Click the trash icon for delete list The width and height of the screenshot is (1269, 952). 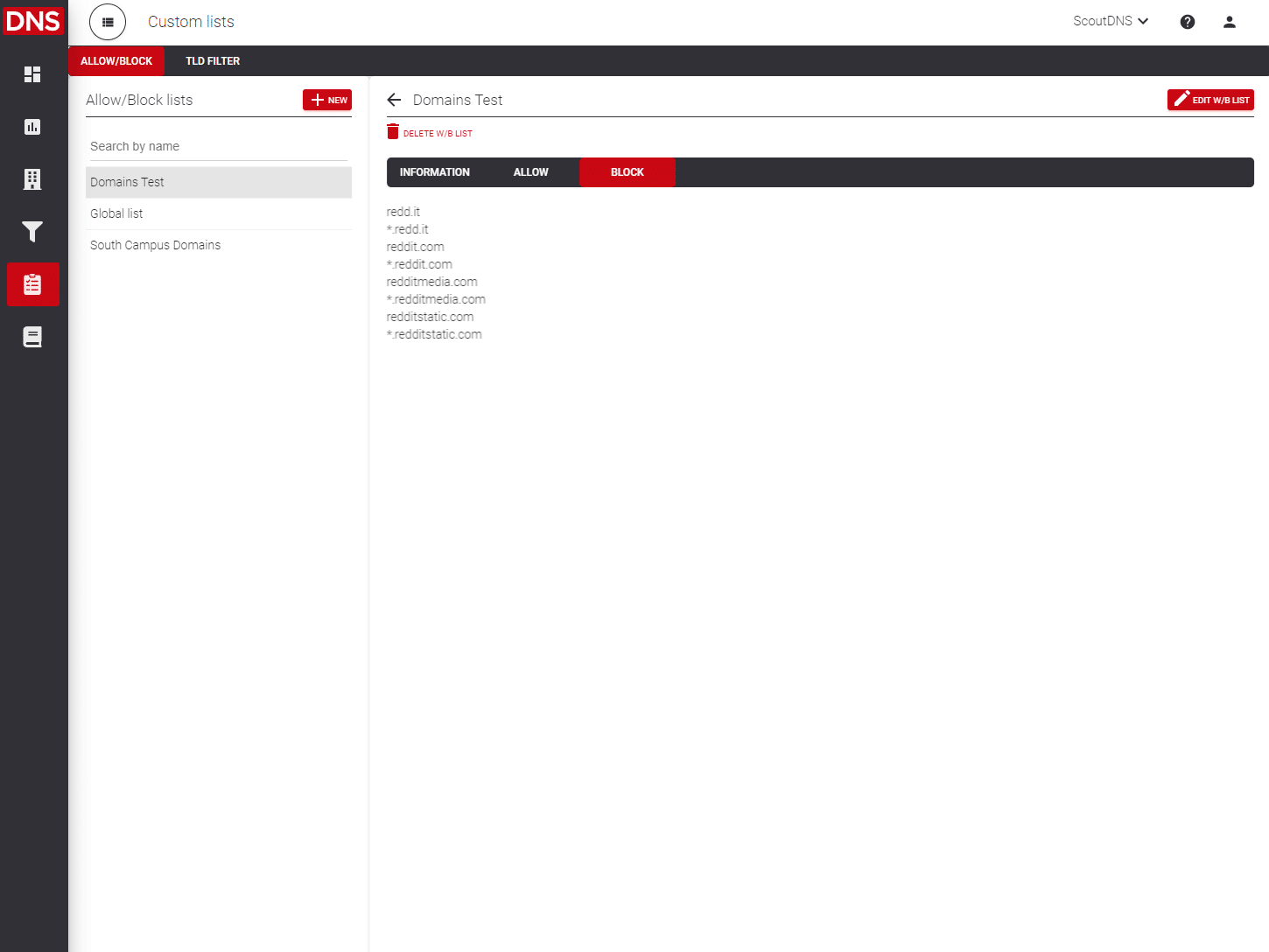[393, 132]
